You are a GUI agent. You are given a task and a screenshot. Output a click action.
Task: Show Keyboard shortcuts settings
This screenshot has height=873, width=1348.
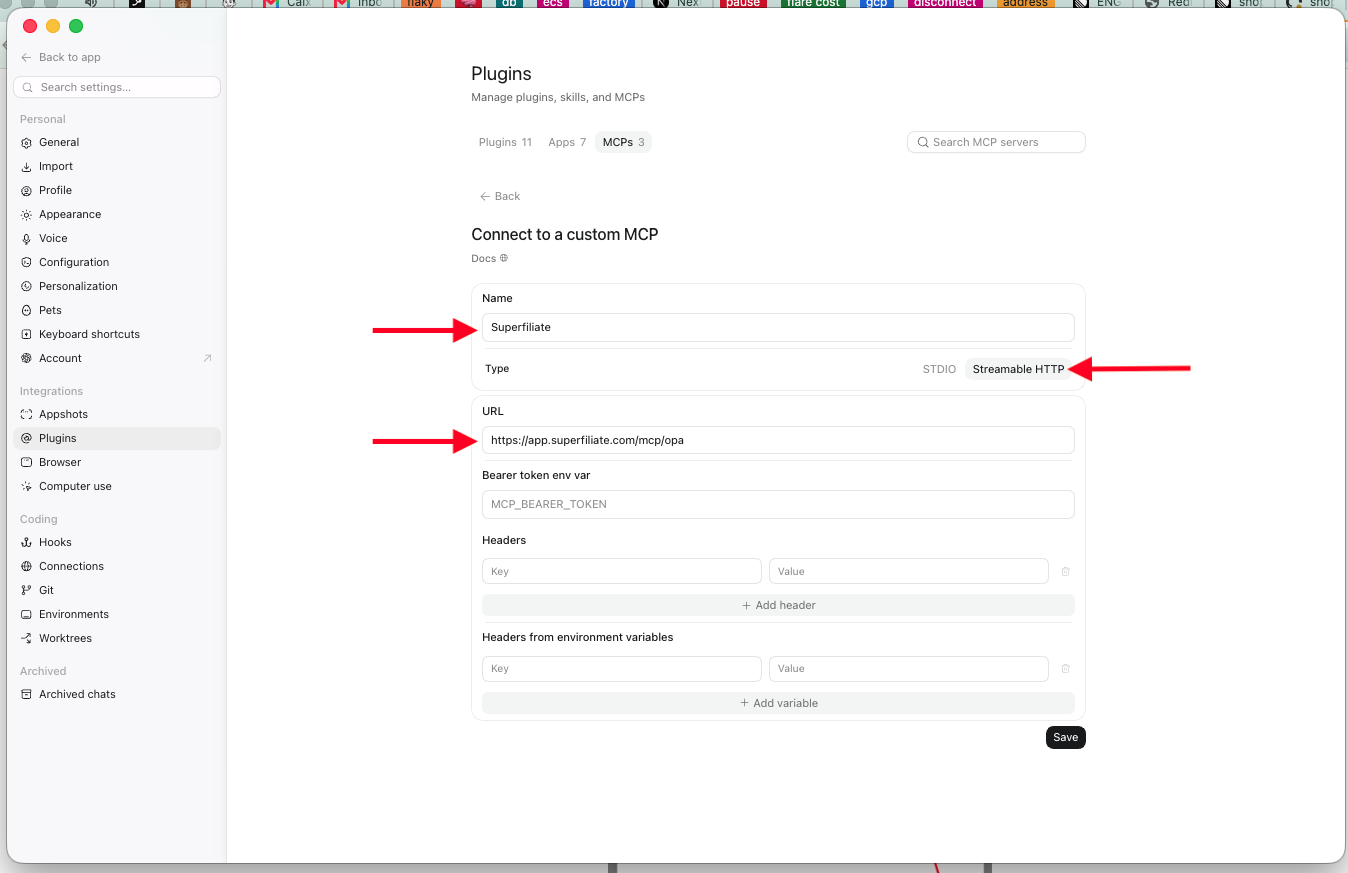coord(117,334)
